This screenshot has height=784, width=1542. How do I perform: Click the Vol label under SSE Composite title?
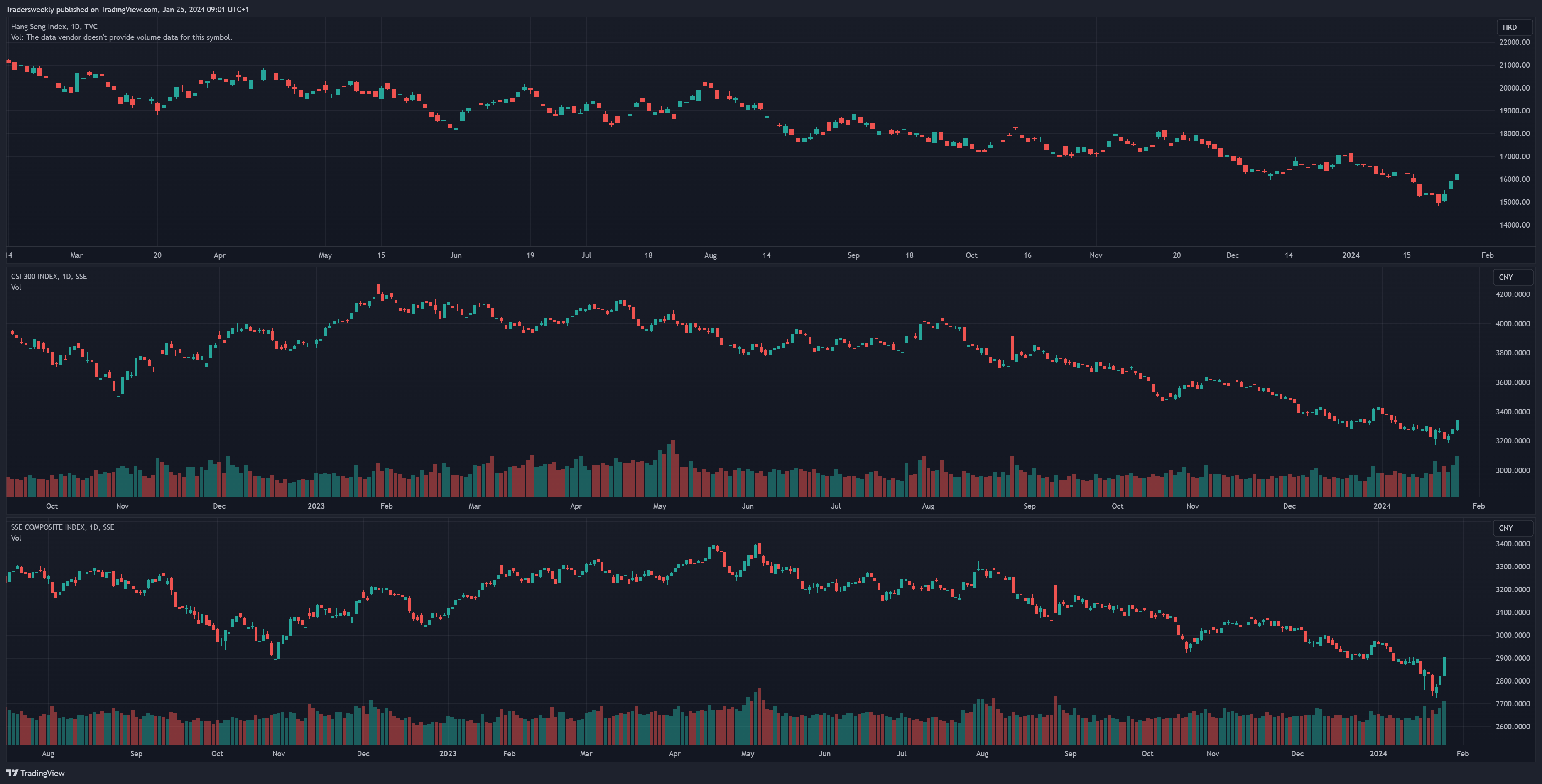(16, 538)
